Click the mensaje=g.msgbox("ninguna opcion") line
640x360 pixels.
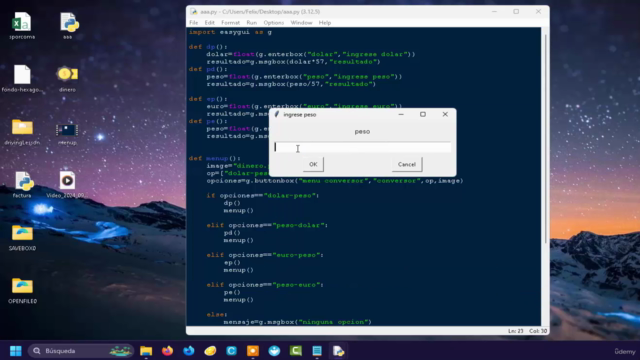point(298,322)
